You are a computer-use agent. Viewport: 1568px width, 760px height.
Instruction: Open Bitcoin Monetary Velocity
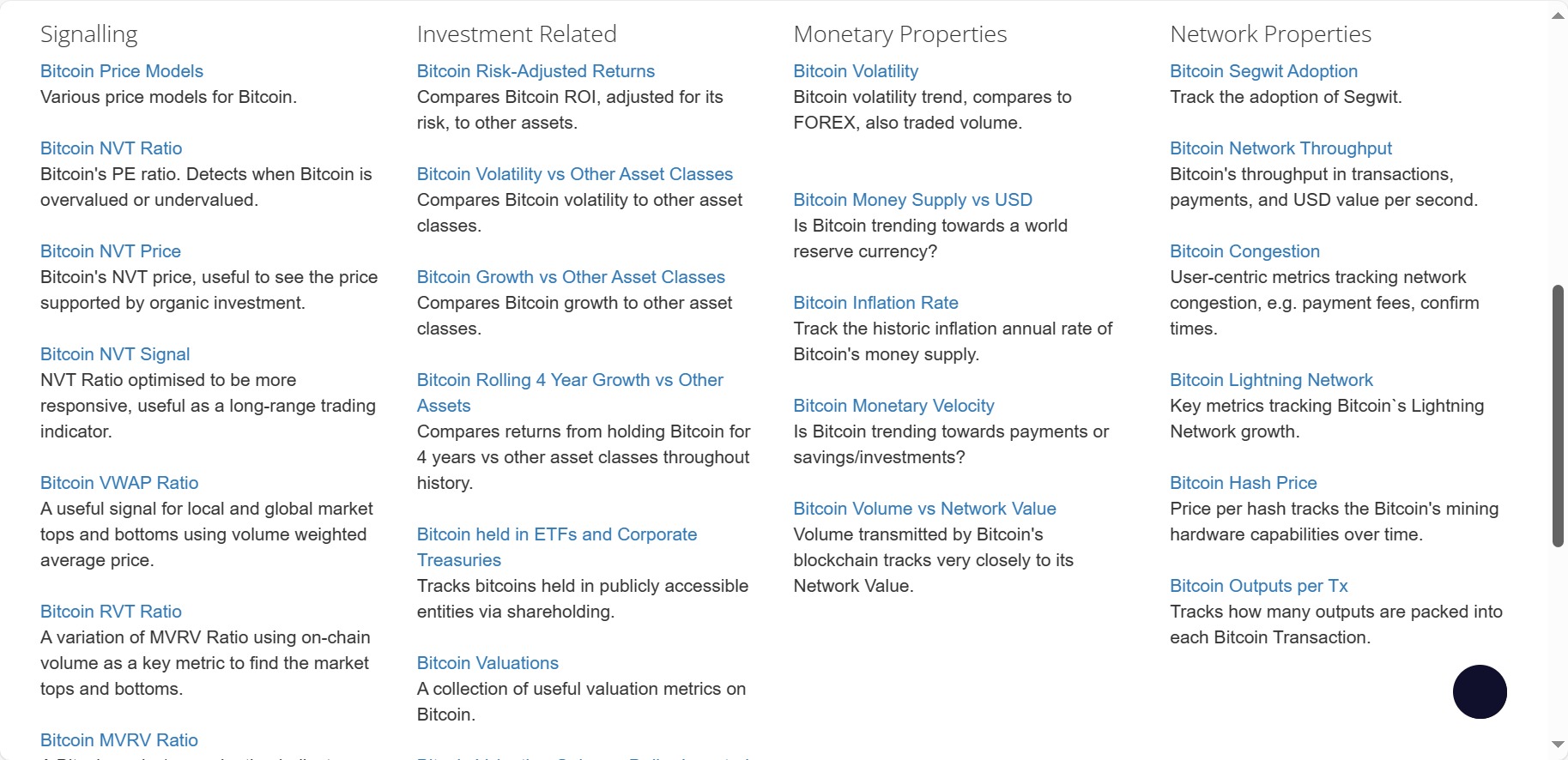tap(893, 406)
